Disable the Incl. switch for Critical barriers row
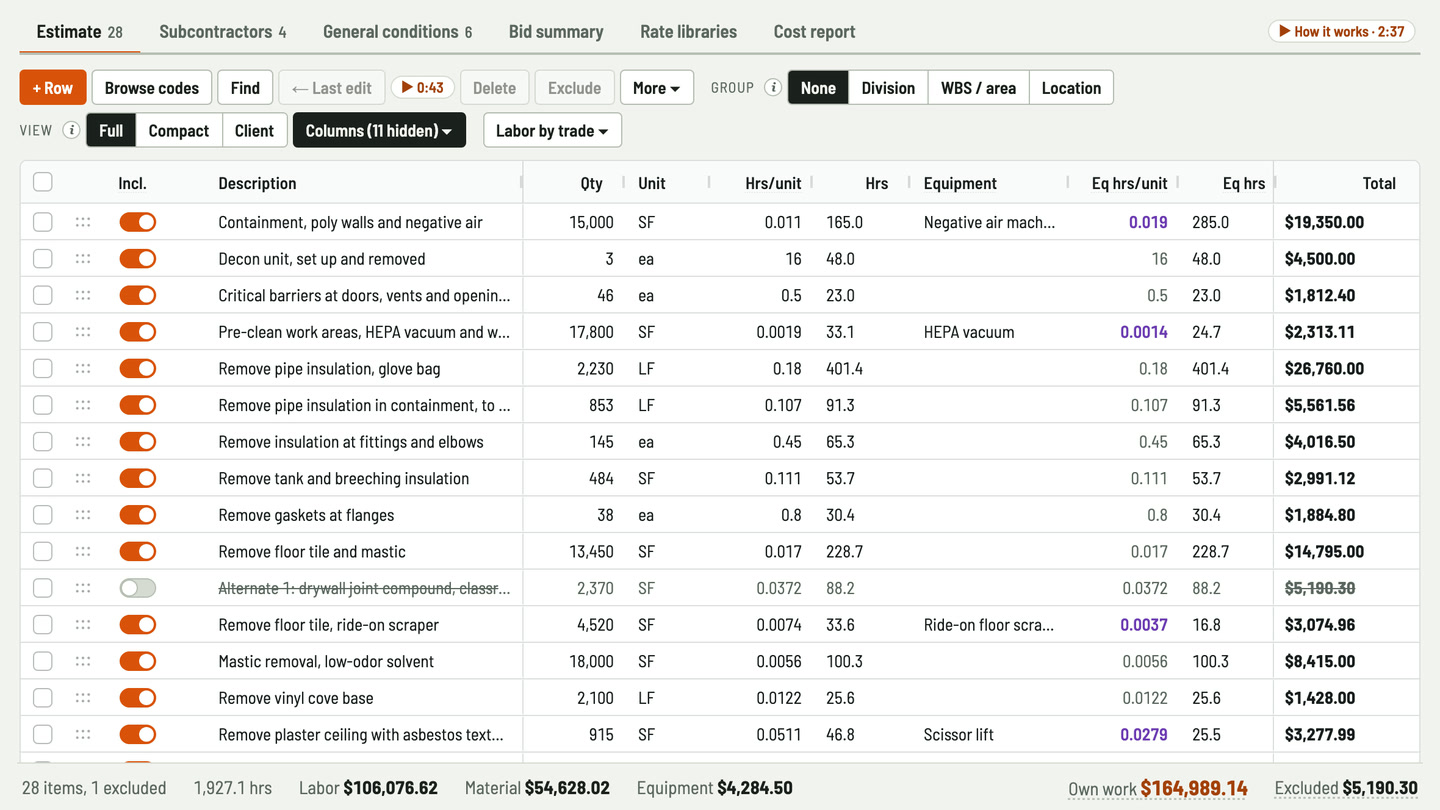 pos(138,295)
